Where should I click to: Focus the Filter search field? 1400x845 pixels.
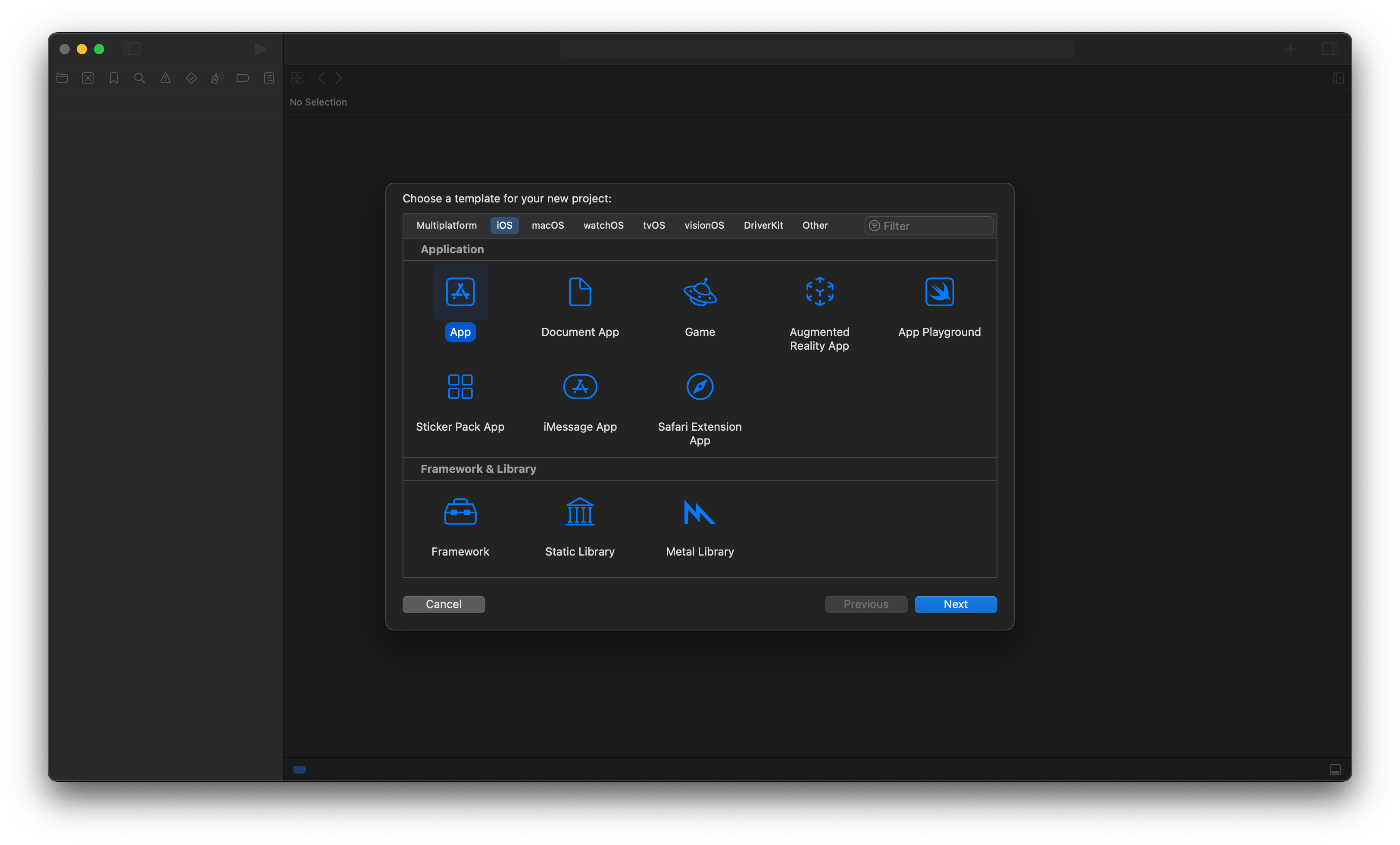coord(929,226)
